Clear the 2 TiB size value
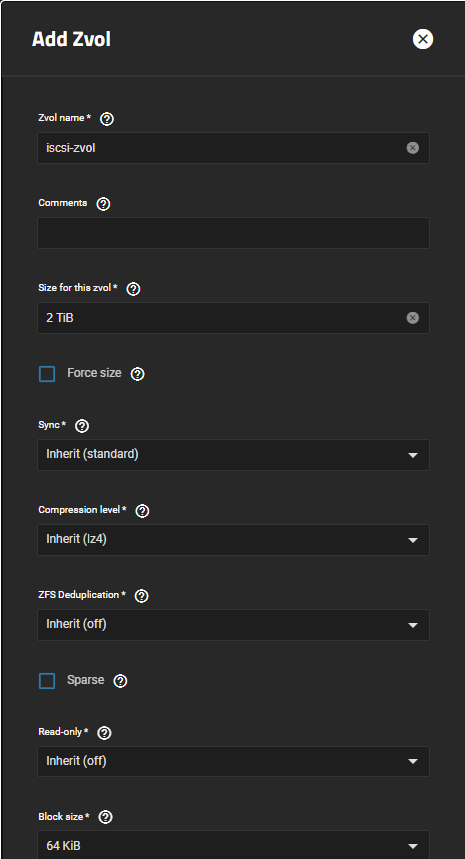 pos(412,318)
